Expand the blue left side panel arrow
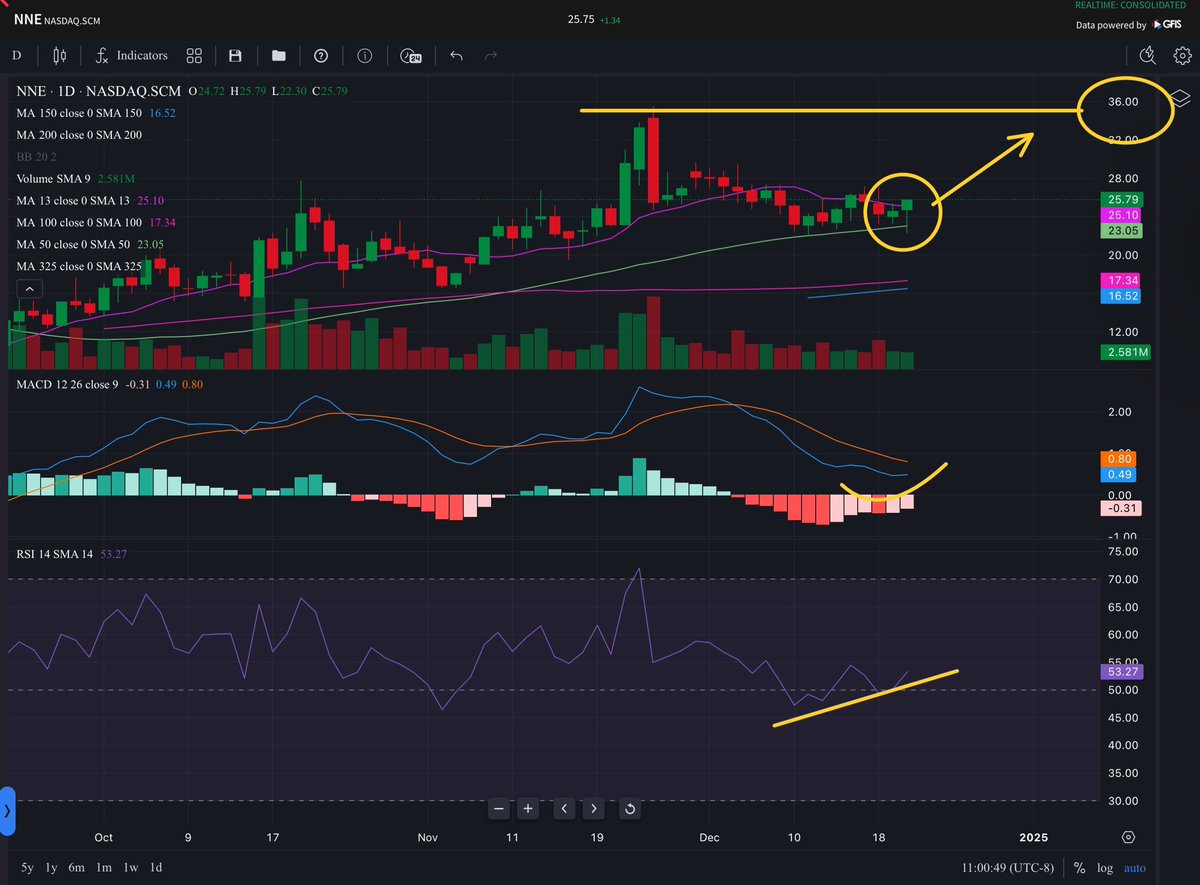Screen dimensions: 1200x885 (7, 810)
